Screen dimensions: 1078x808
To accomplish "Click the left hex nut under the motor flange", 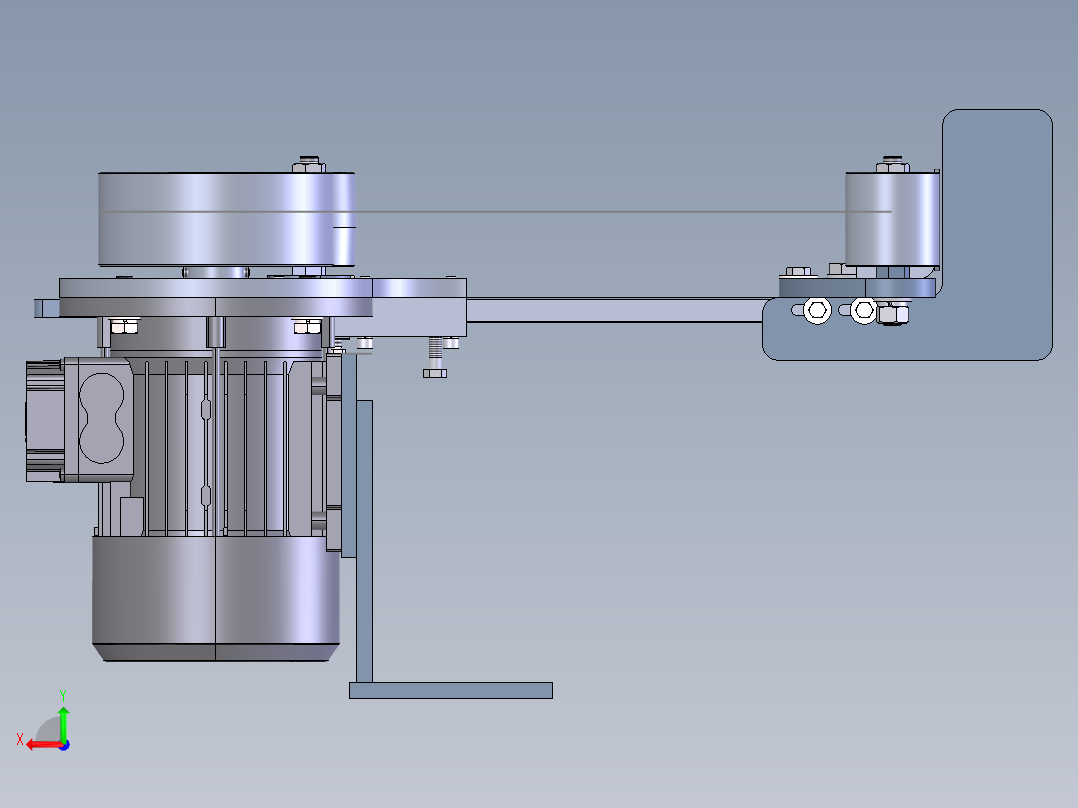I will click(124, 326).
